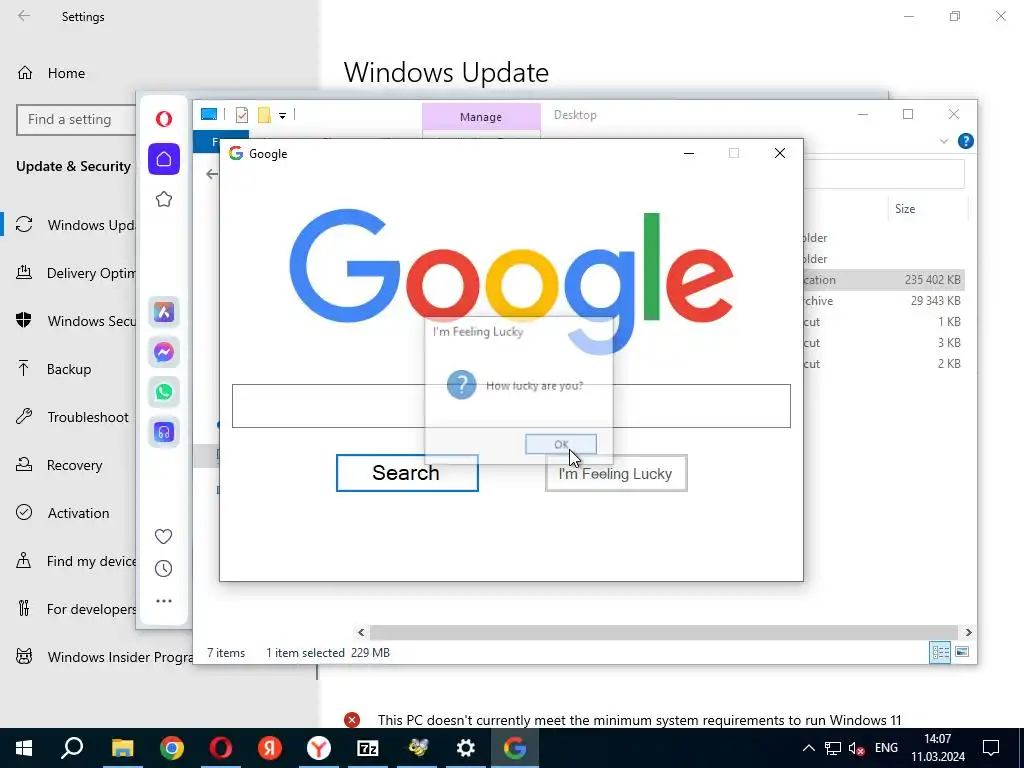Select the row with size 2 KB
The image size is (1024, 768).
tap(884, 363)
